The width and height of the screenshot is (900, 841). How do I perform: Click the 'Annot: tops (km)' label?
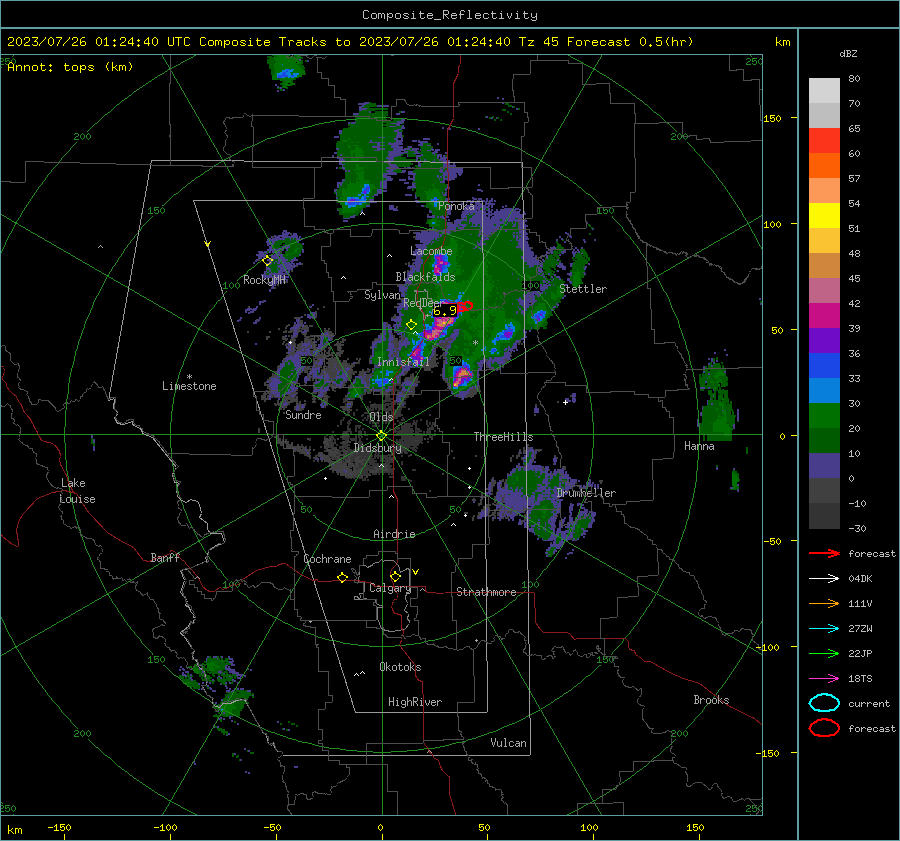click(70, 67)
